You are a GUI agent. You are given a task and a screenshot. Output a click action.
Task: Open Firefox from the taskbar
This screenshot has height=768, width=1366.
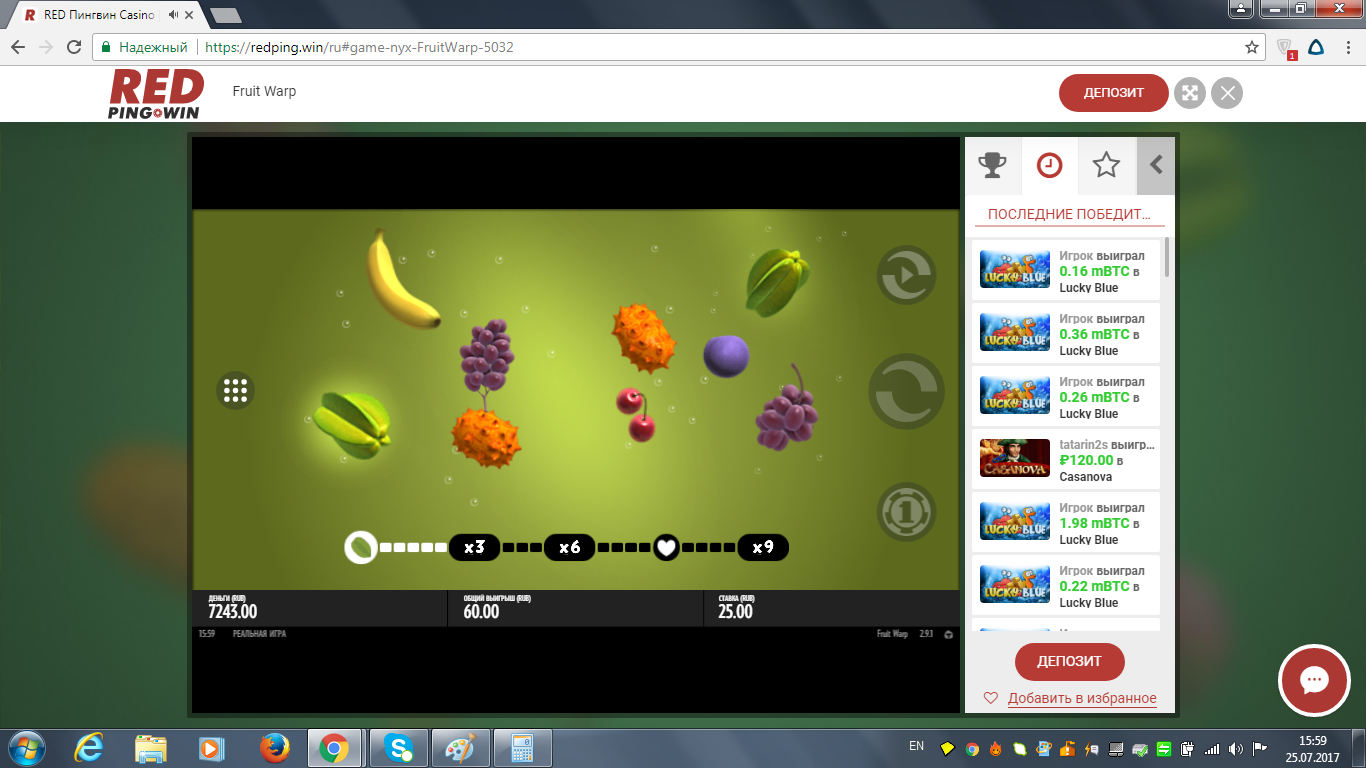coord(273,748)
